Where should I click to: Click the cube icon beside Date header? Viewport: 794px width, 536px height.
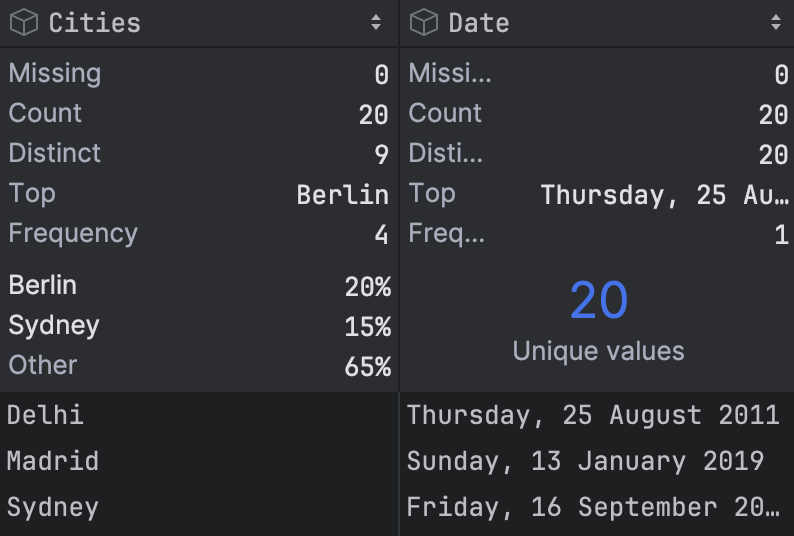pos(423,23)
